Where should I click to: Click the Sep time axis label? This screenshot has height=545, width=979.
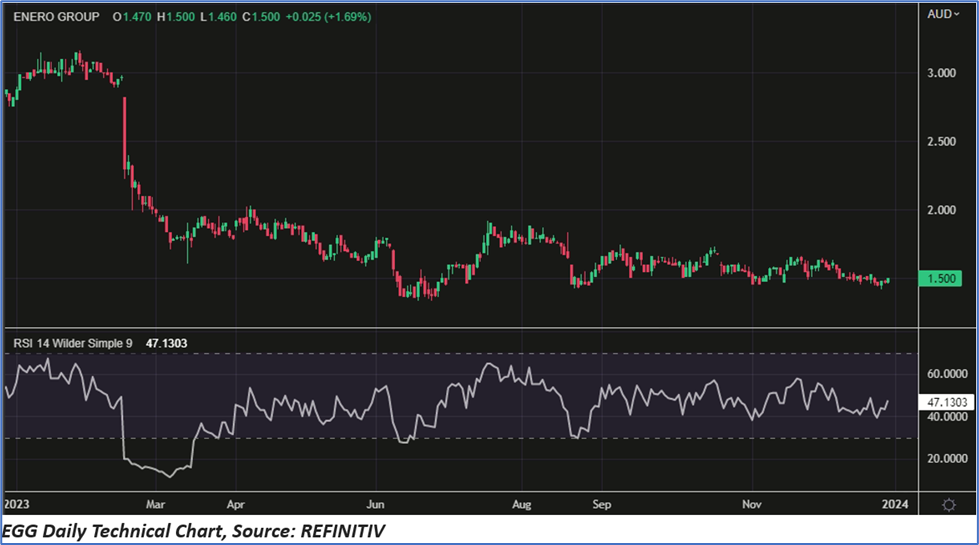601,504
